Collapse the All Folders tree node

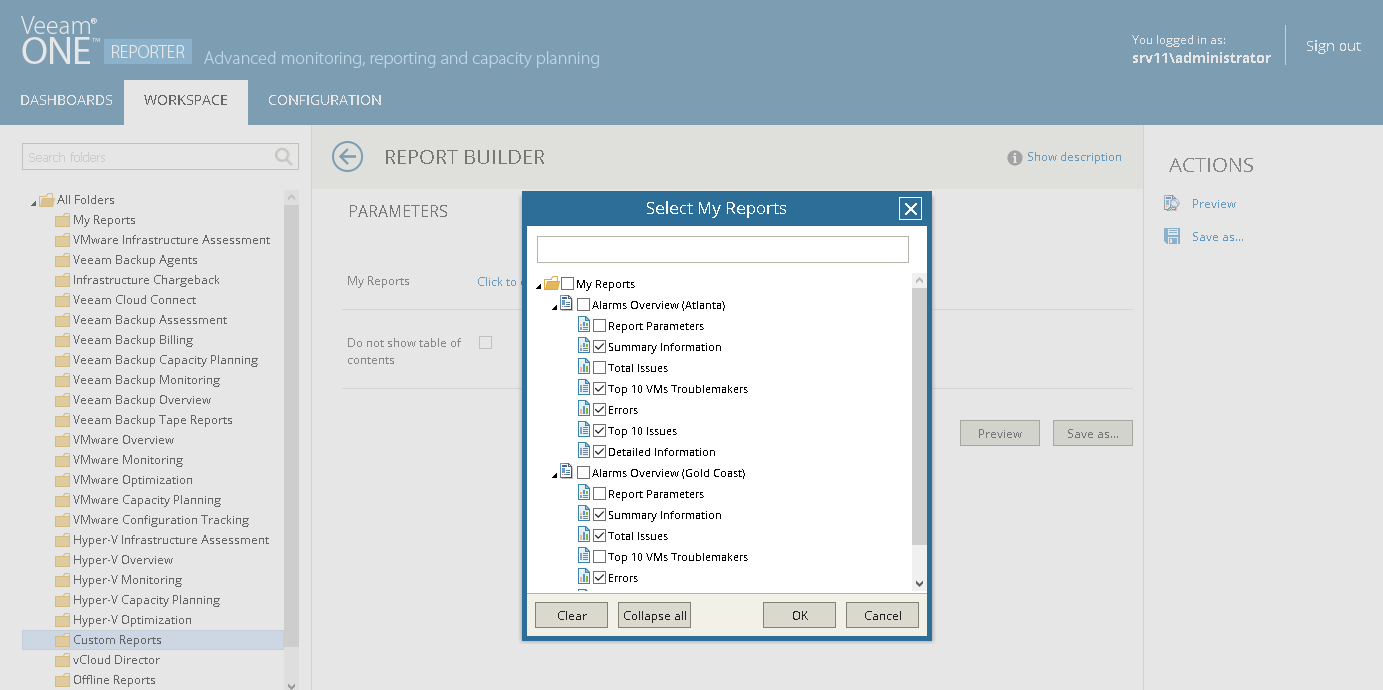coord(34,203)
